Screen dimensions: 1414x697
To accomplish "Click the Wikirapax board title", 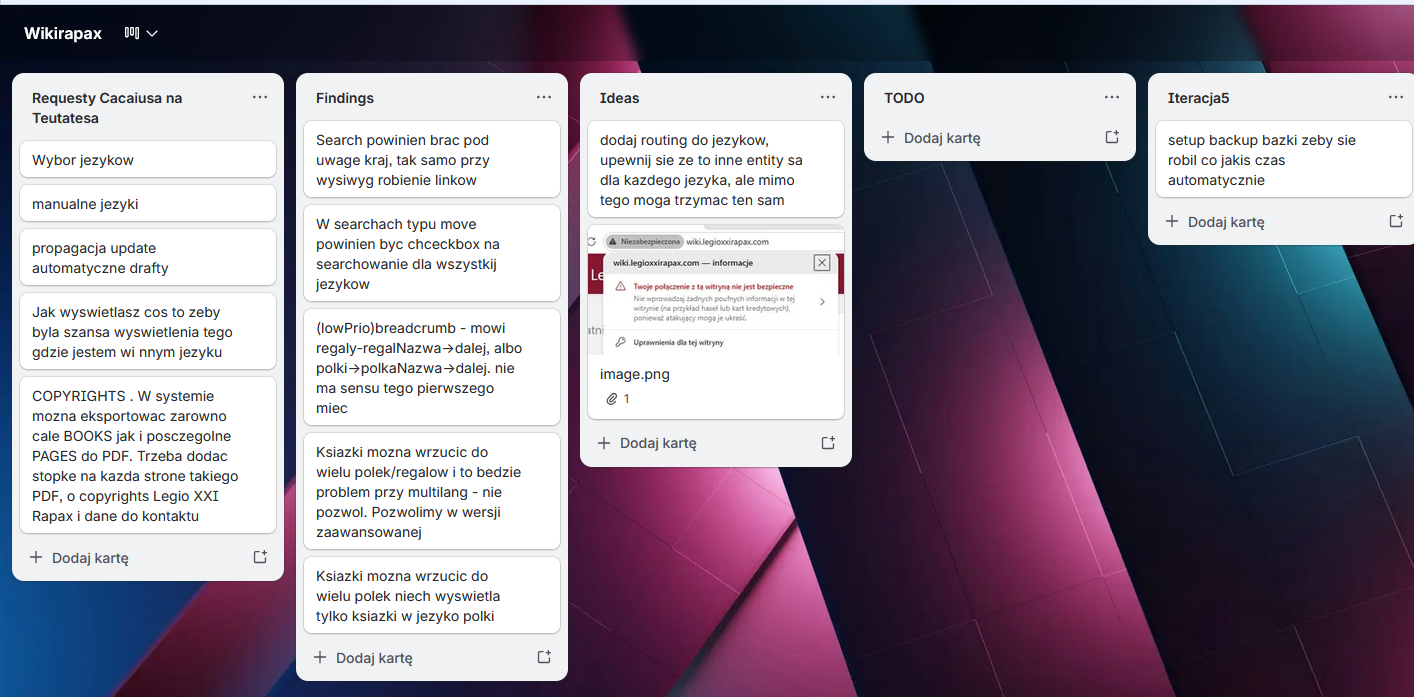I will pos(63,33).
